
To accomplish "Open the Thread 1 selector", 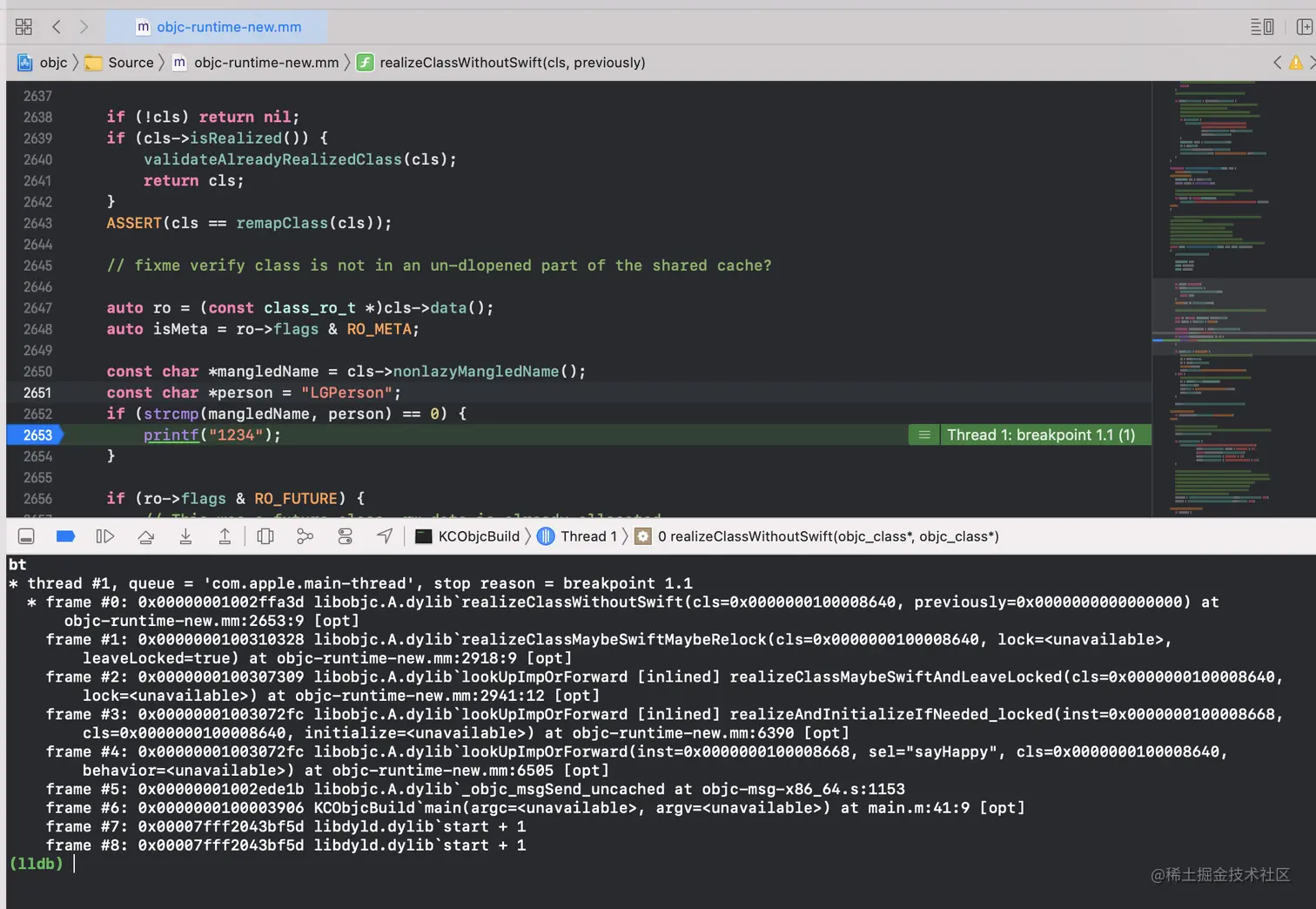I will click(x=588, y=536).
